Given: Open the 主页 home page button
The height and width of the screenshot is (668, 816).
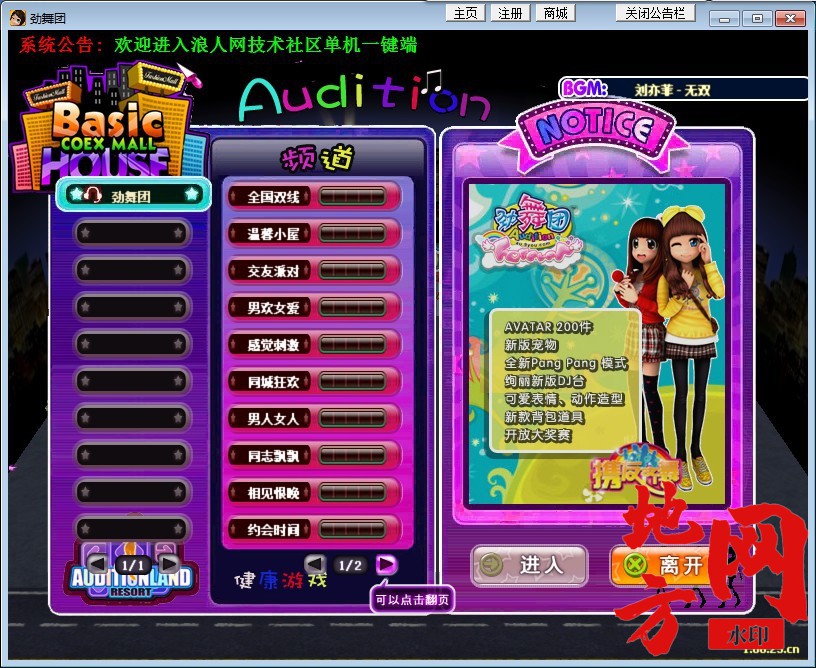Looking at the screenshot, I should 465,13.
